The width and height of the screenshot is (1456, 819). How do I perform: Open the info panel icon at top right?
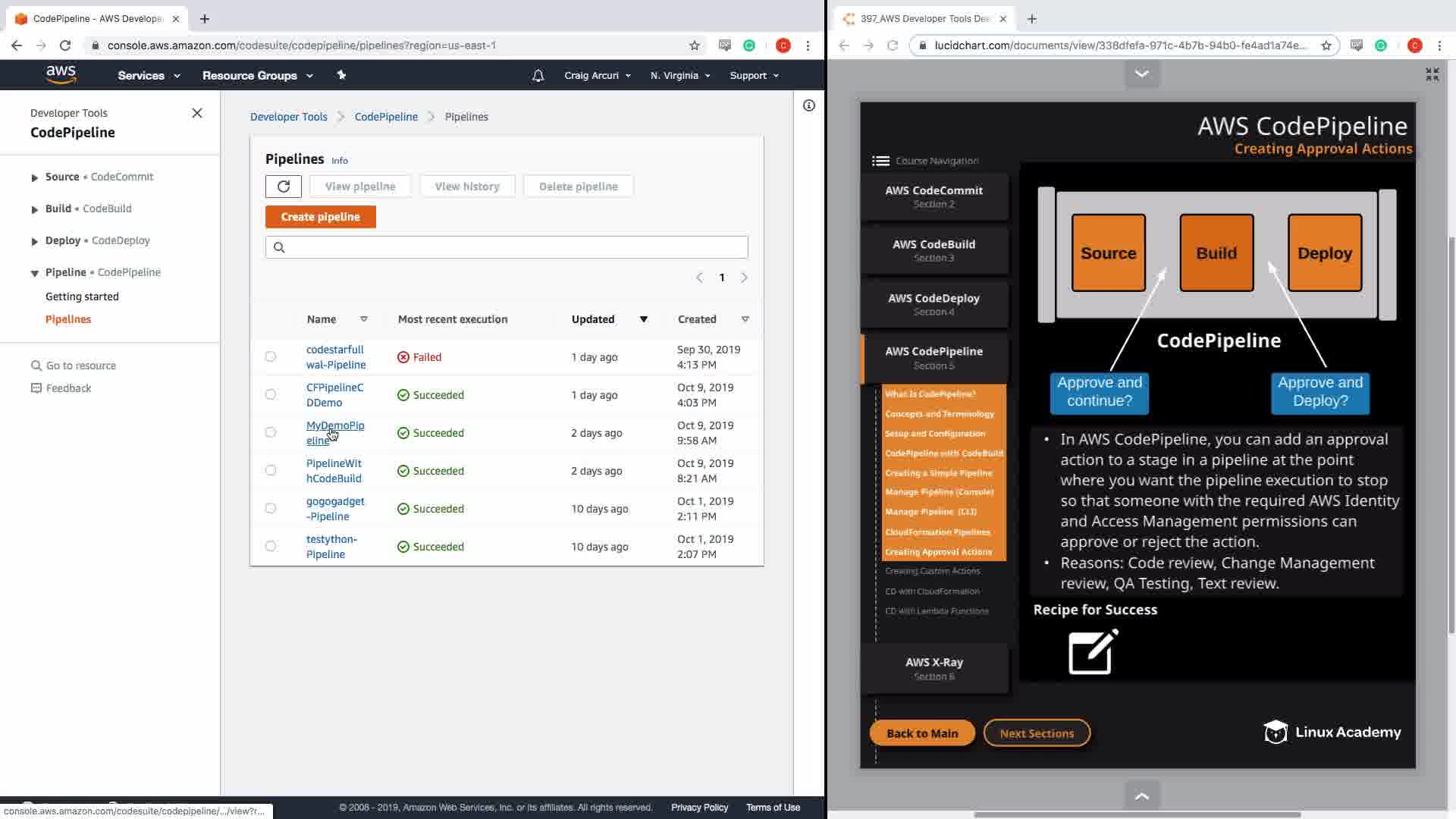[809, 106]
